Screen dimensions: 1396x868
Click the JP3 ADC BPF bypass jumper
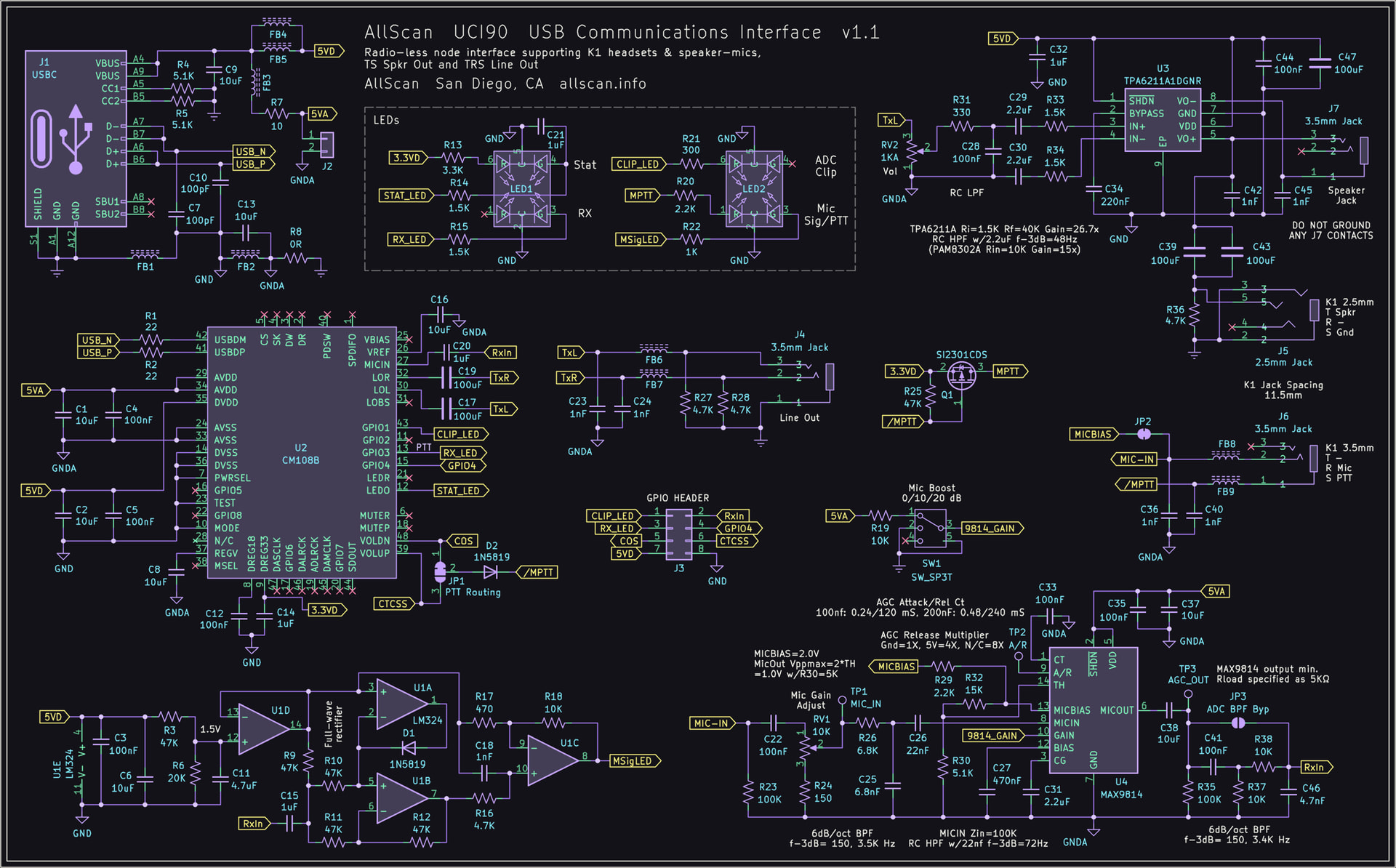click(1237, 723)
